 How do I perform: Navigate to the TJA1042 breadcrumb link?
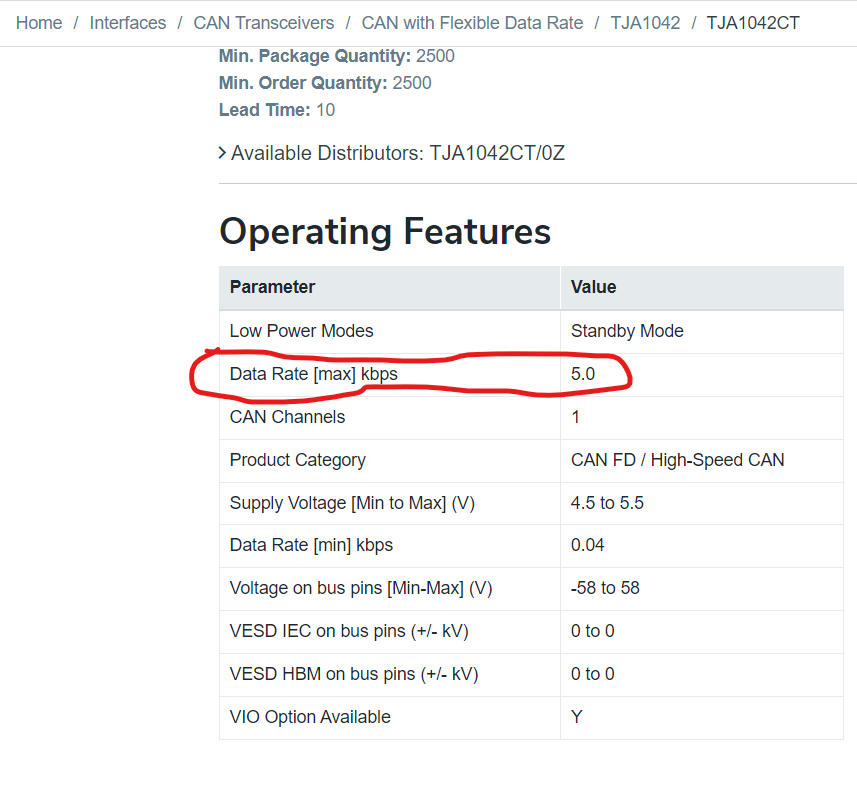(644, 22)
